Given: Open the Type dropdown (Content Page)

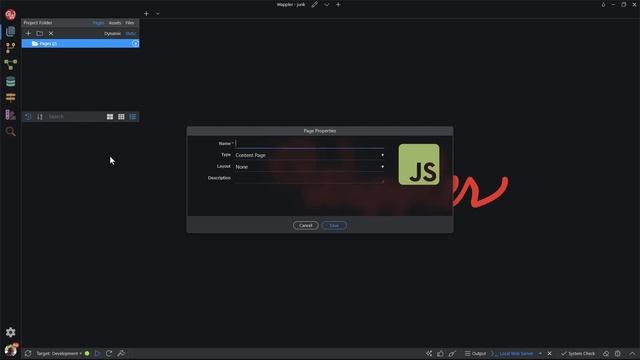Looking at the screenshot, I should [x=309, y=155].
